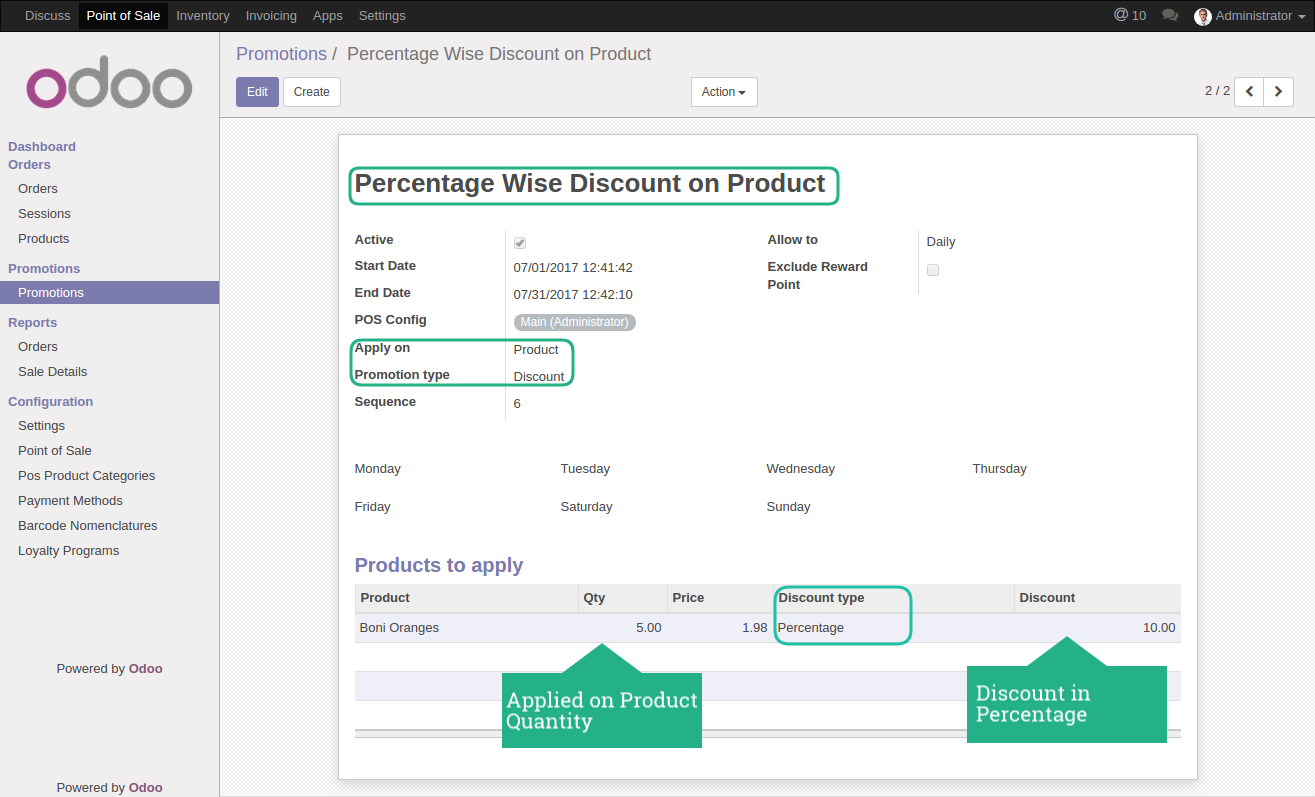Click the Wednesday label
This screenshot has height=797, width=1315.
coord(800,469)
